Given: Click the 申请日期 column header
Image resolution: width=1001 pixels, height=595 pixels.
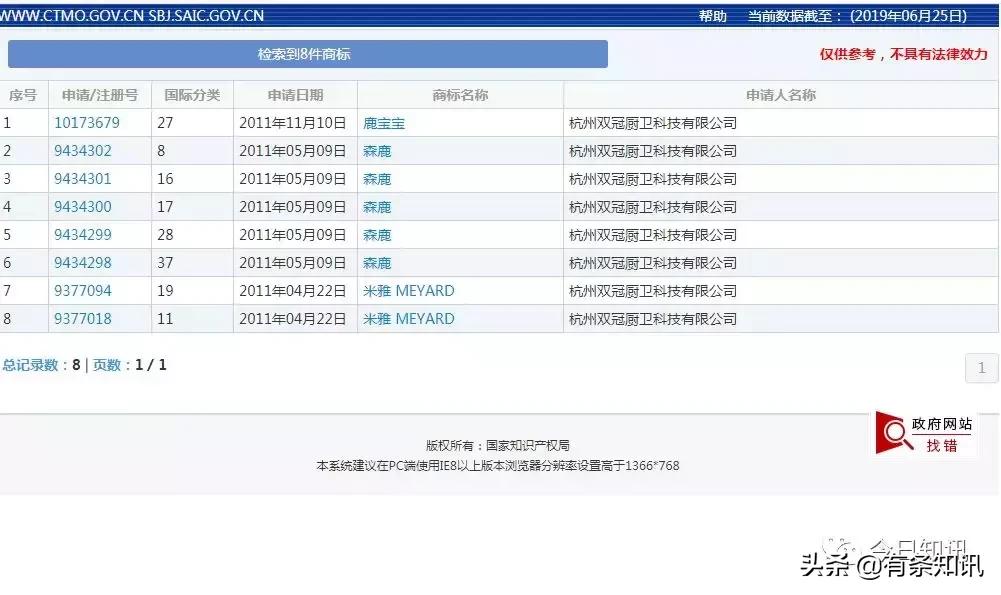Looking at the screenshot, I should click(x=293, y=94).
